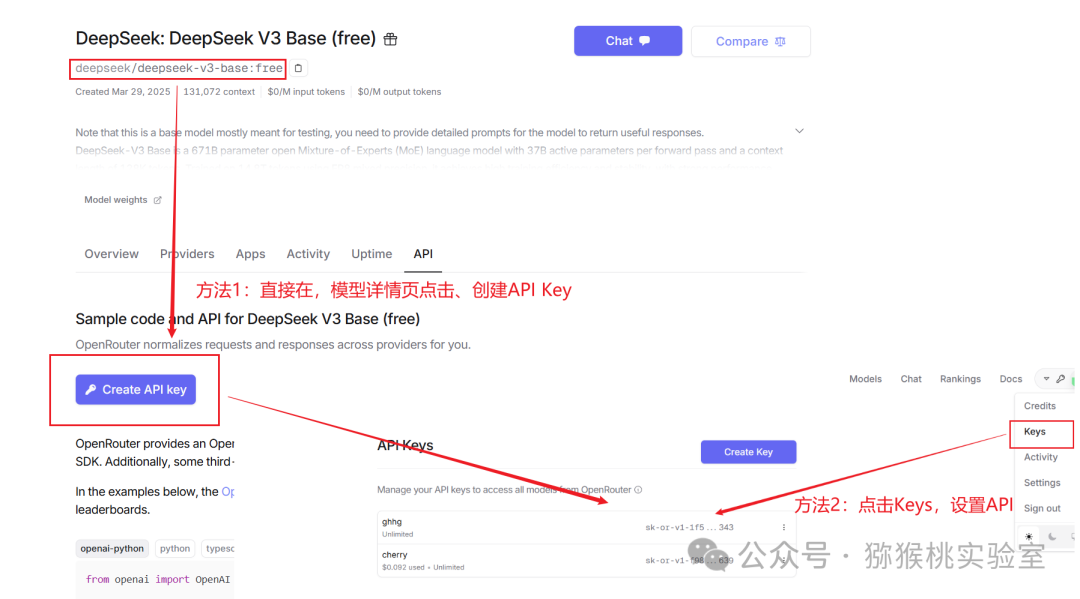This screenshot has width=1080, height=599.
Task: Switch to light theme with the sun icon
Action: (1029, 536)
